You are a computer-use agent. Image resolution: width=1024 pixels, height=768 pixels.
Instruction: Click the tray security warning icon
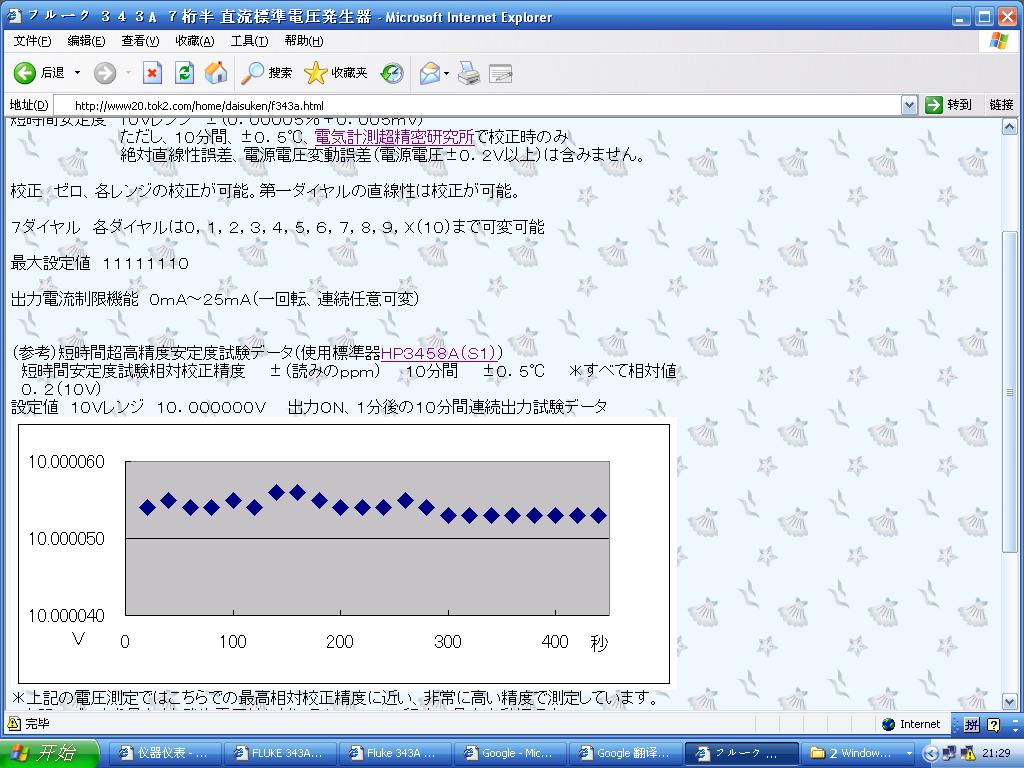coord(967,754)
